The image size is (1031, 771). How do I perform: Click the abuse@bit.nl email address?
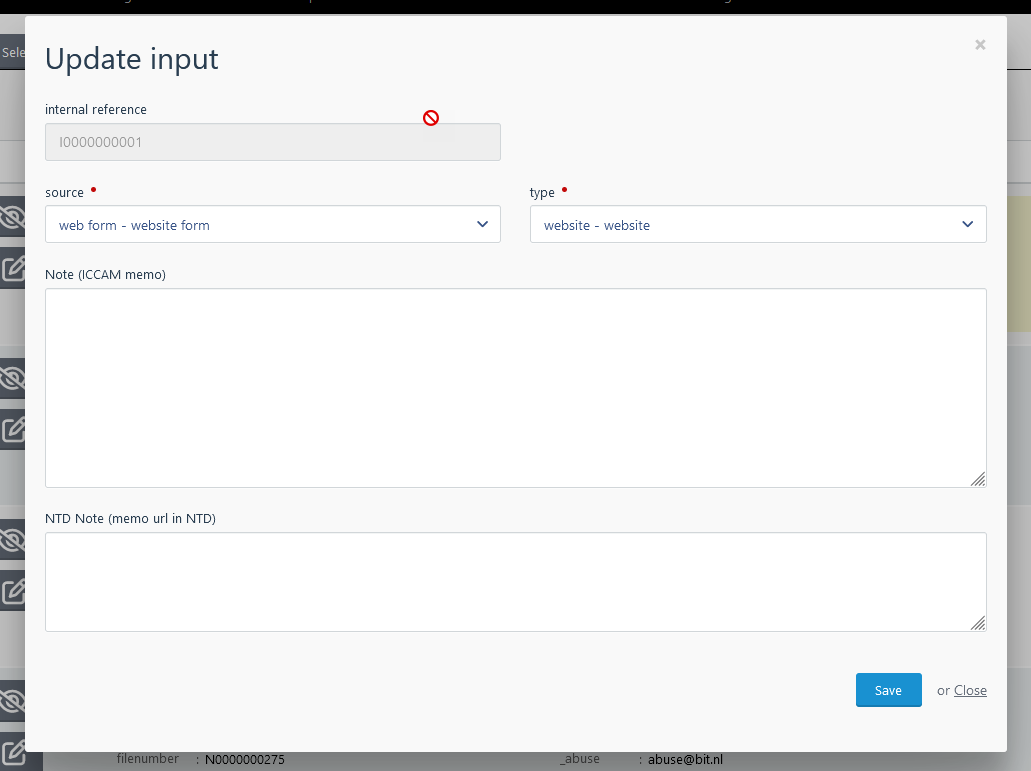pos(685,759)
